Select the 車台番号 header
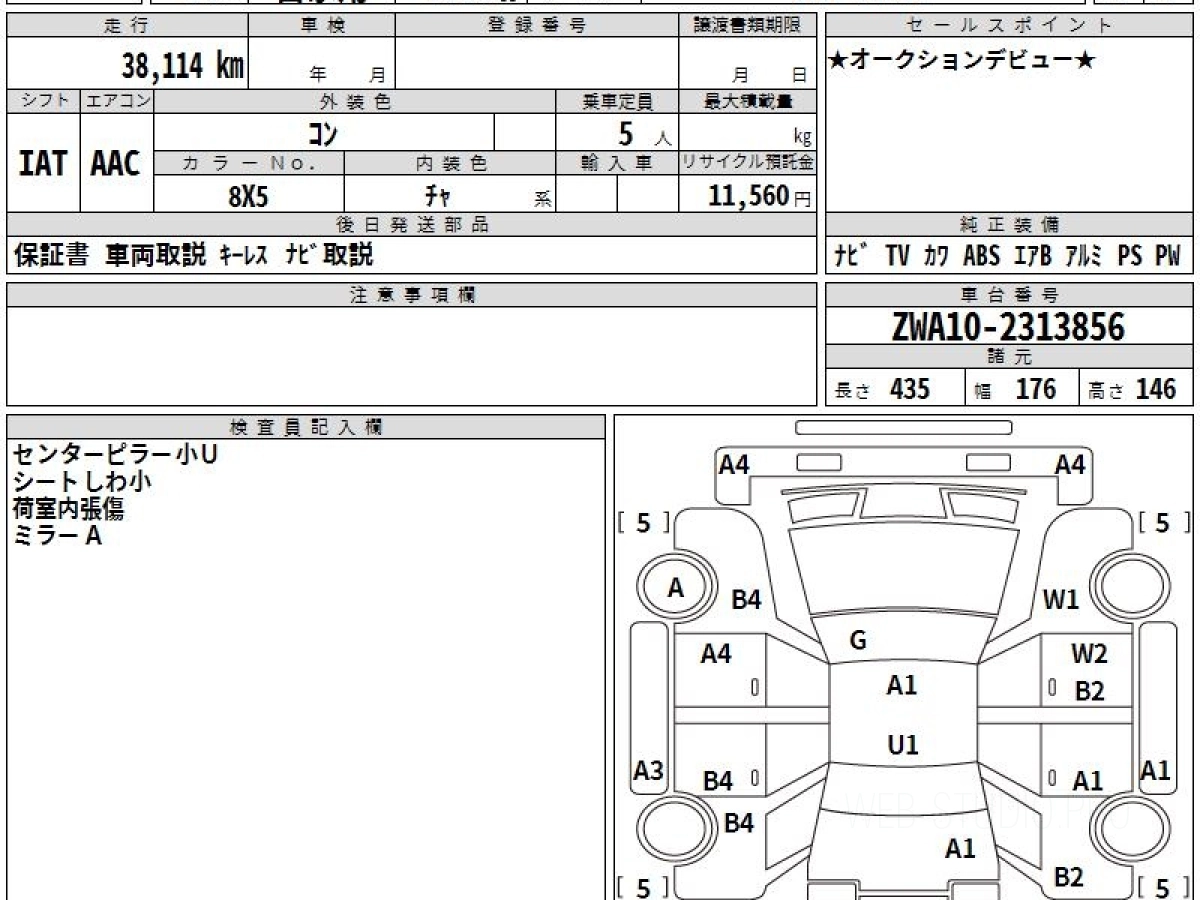The height and width of the screenshot is (900, 1200). click(x=1010, y=295)
